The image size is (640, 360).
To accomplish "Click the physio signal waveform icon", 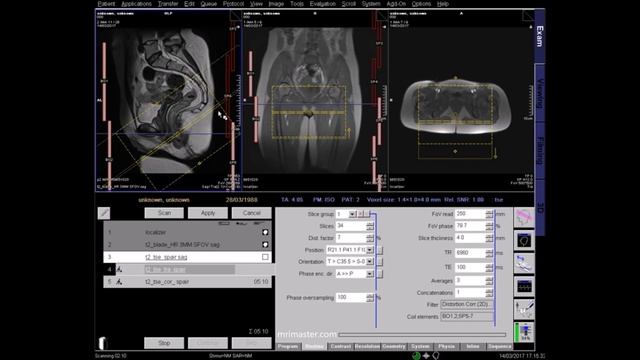I will click(524, 287).
